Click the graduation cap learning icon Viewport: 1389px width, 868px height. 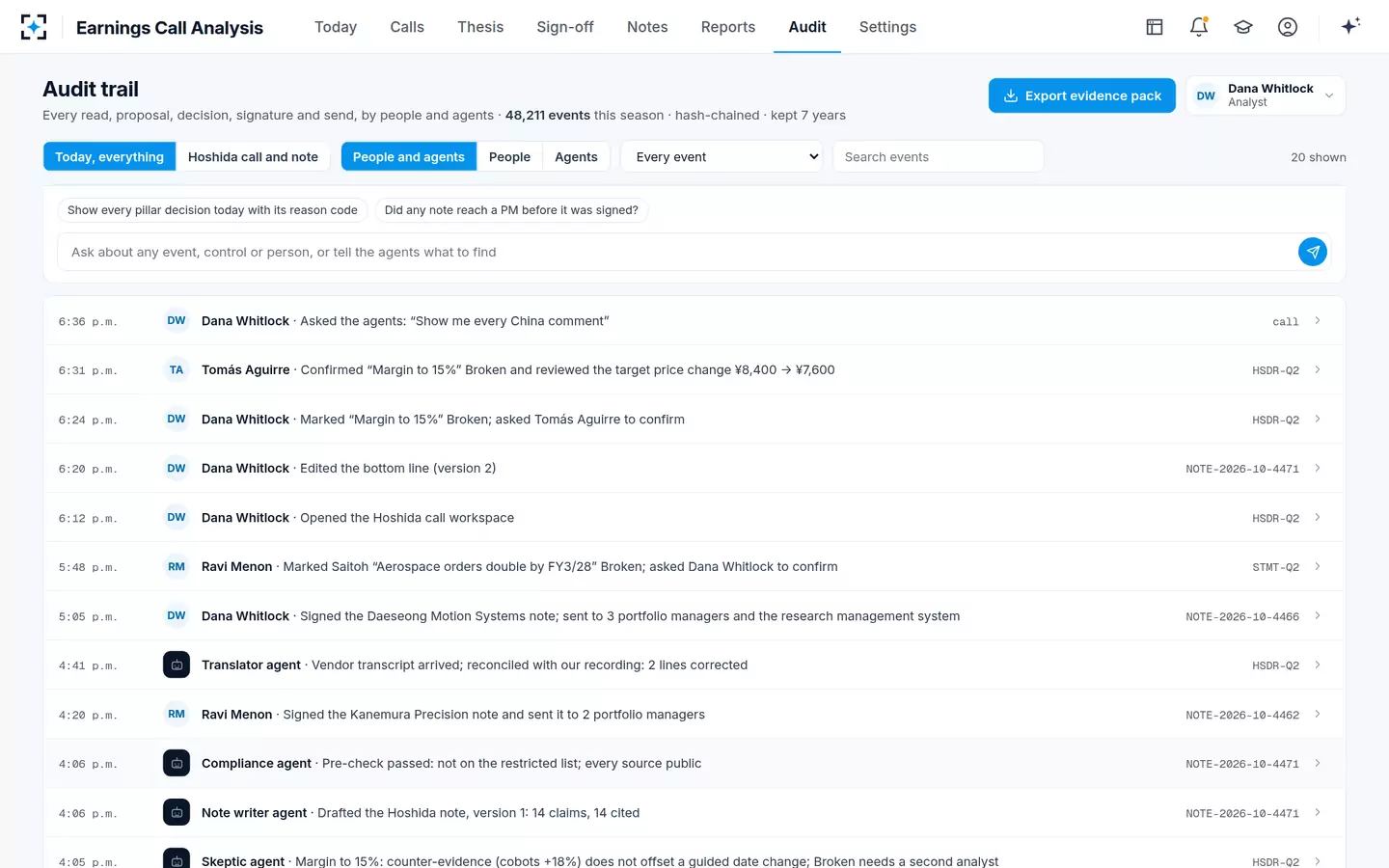click(x=1243, y=27)
